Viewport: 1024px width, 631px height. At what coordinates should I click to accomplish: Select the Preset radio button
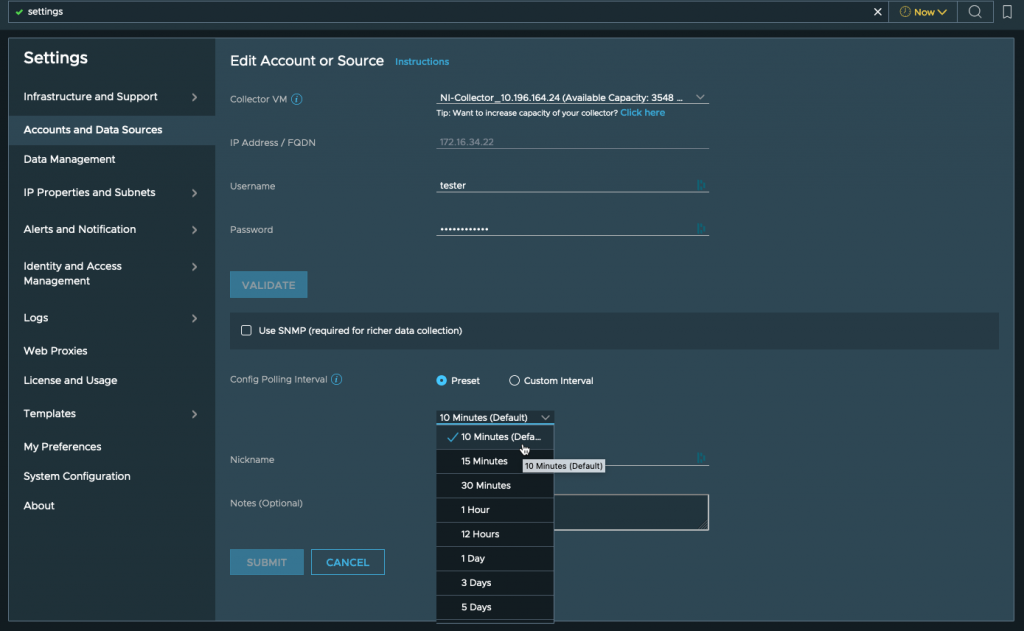coord(442,381)
